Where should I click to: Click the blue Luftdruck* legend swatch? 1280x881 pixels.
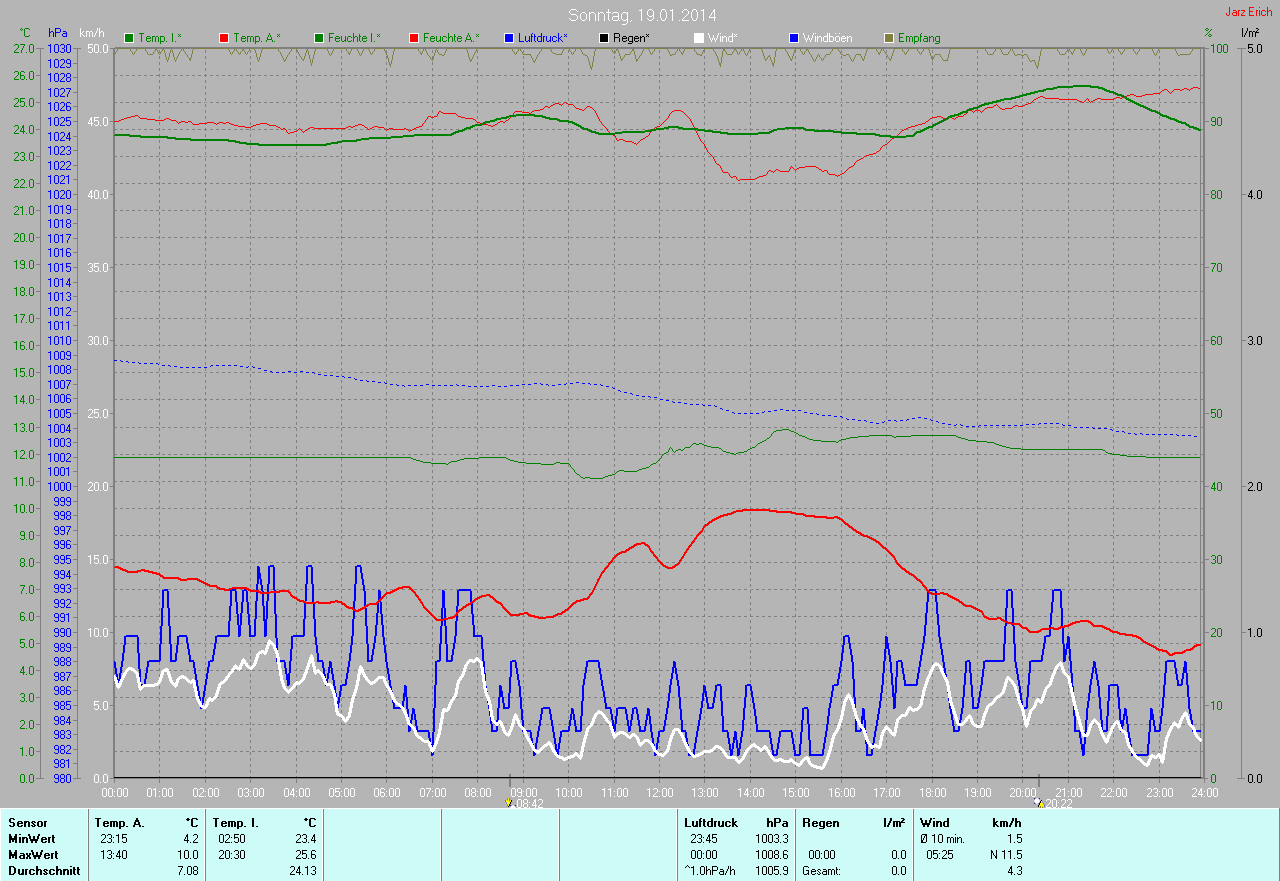click(x=509, y=38)
